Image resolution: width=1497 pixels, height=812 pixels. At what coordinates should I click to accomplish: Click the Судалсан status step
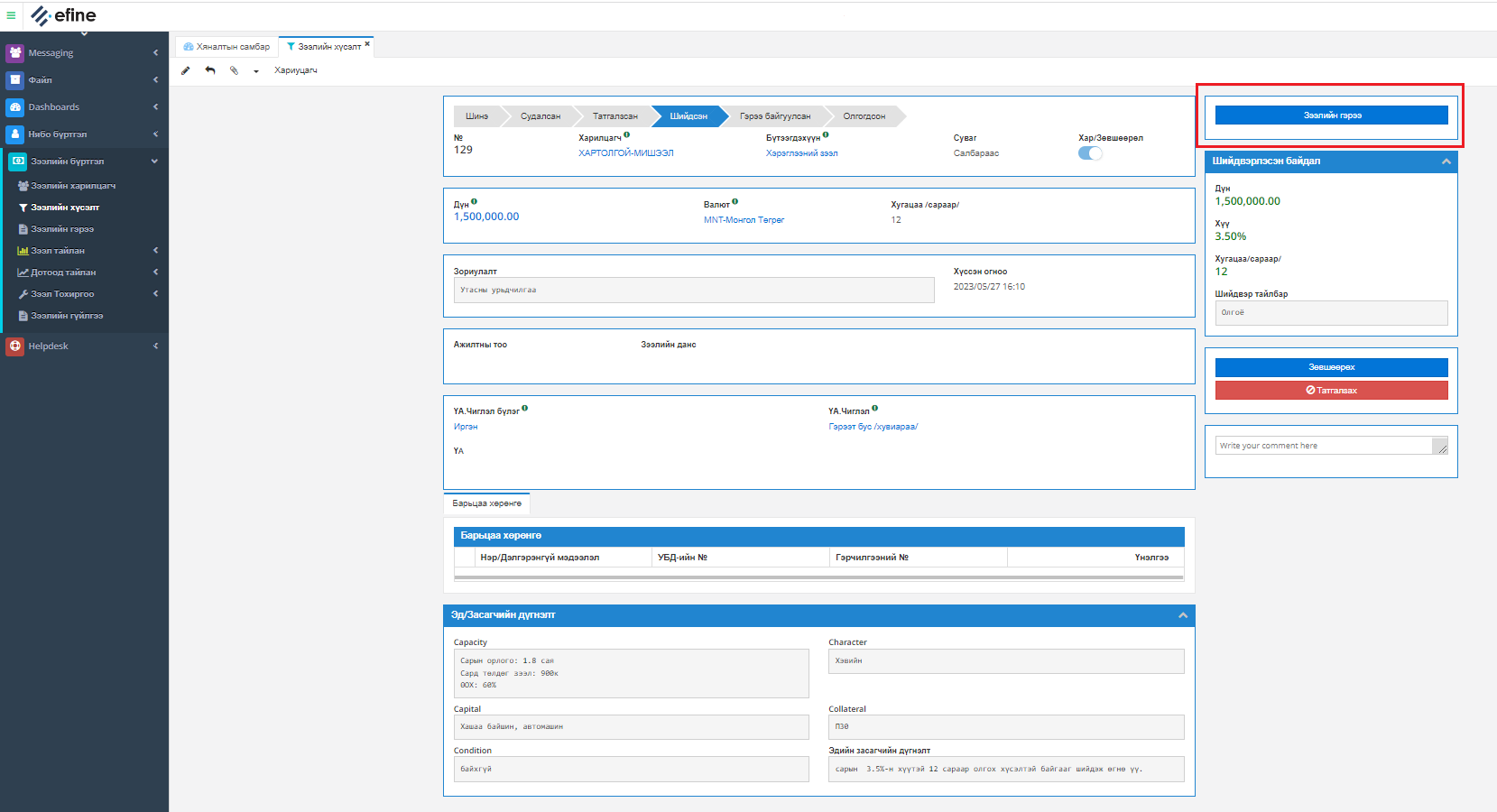click(x=541, y=116)
